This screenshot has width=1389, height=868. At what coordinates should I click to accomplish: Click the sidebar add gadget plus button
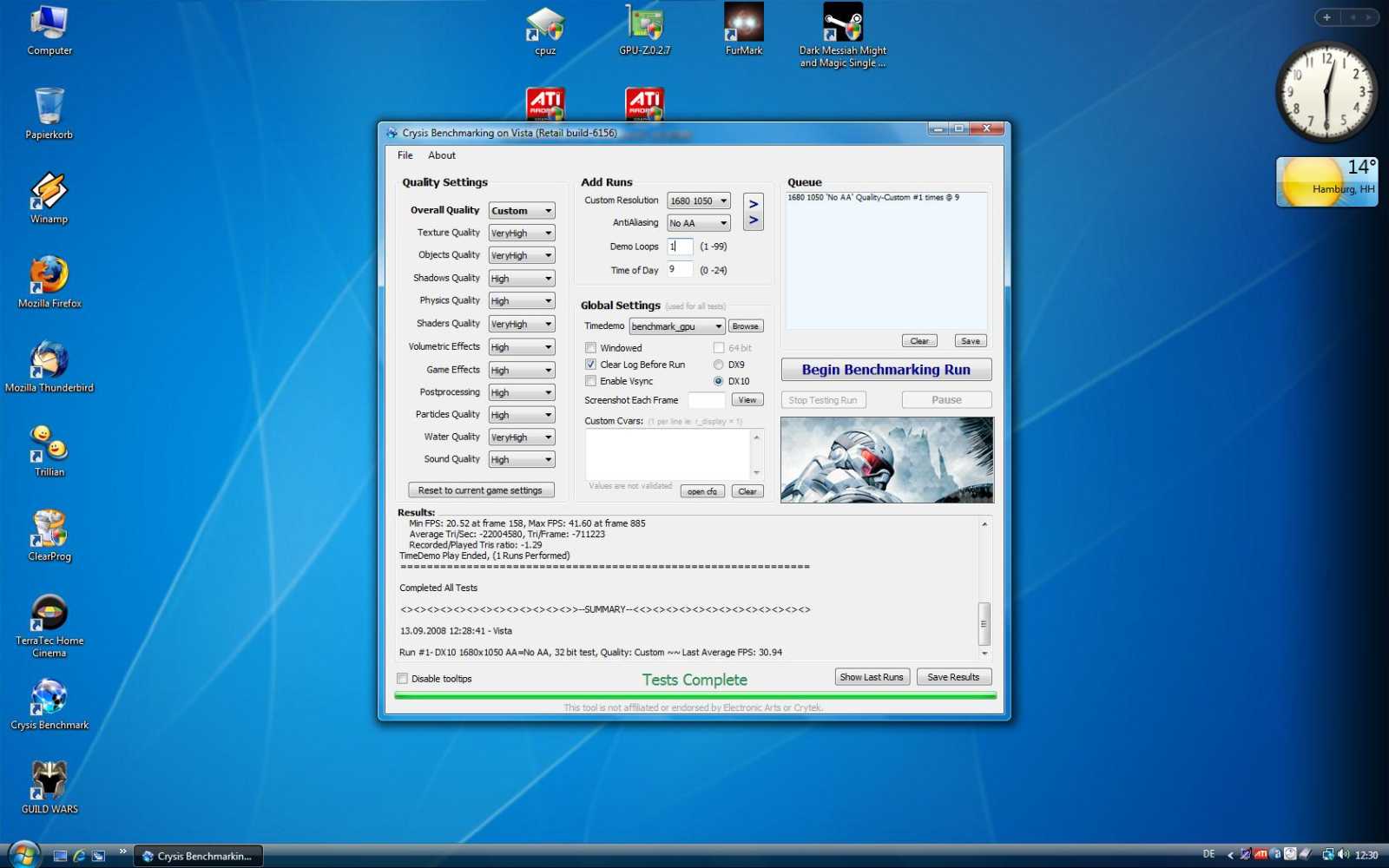(x=1326, y=17)
